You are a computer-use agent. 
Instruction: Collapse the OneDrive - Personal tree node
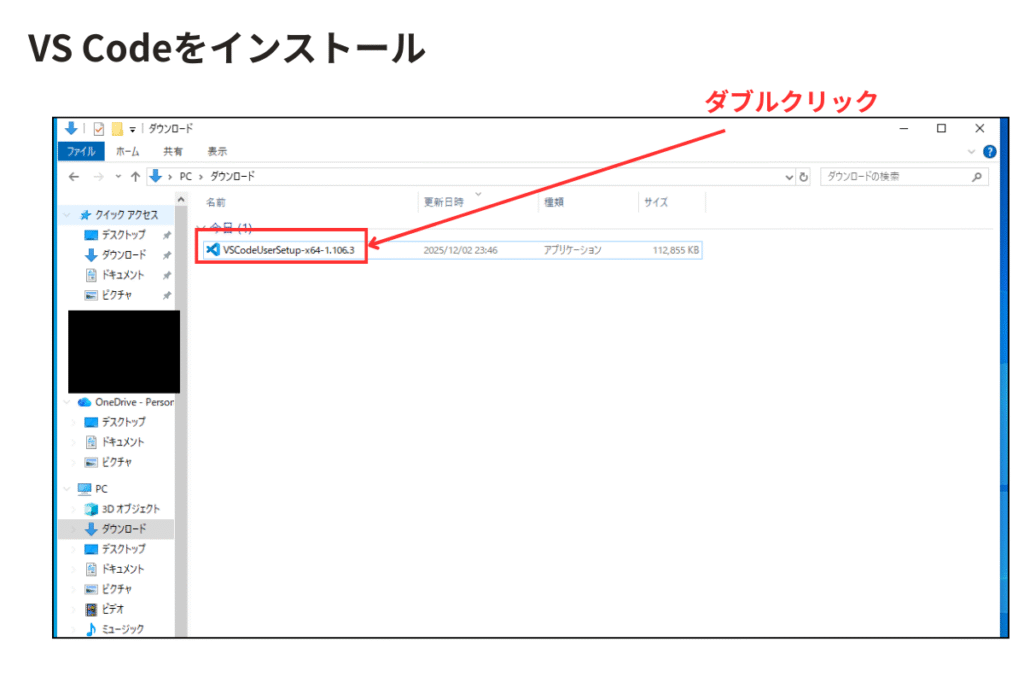[x=67, y=402]
